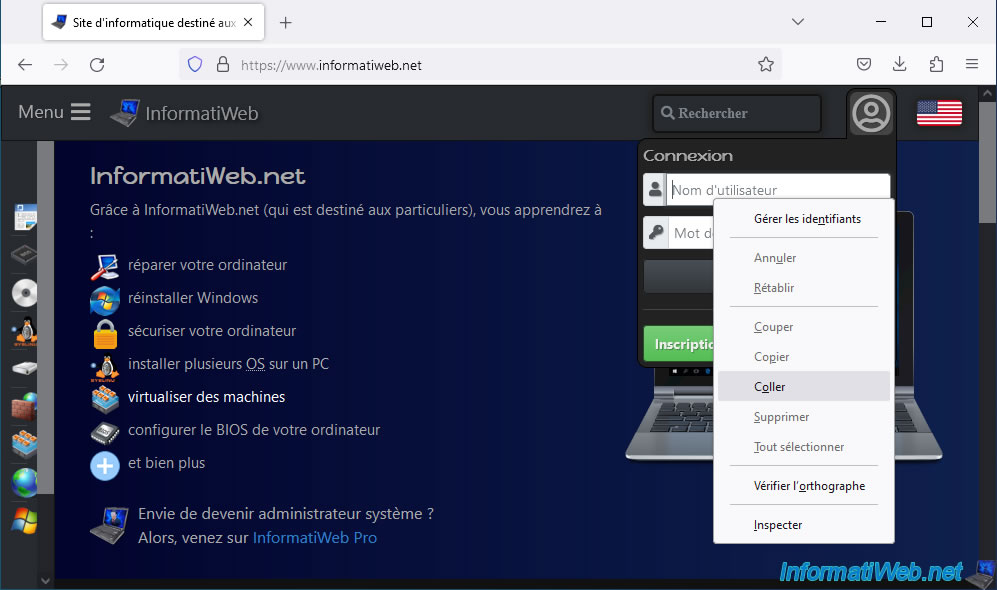Select Gérer les identifiants in context menu
The height and width of the screenshot is (590, 997).
804,219
